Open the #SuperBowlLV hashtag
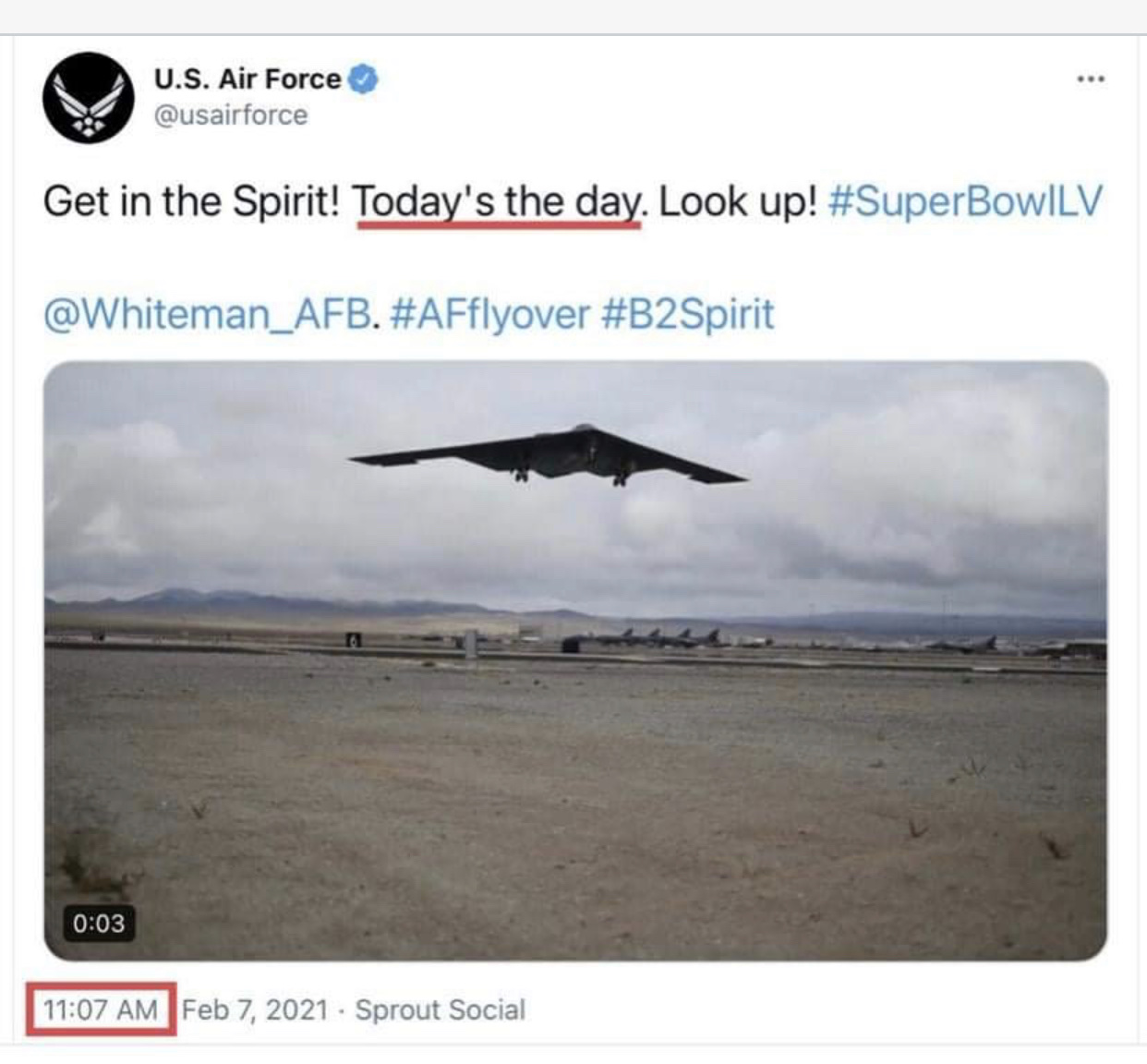The image size is (1147, 1064). (x=965, y=201)
